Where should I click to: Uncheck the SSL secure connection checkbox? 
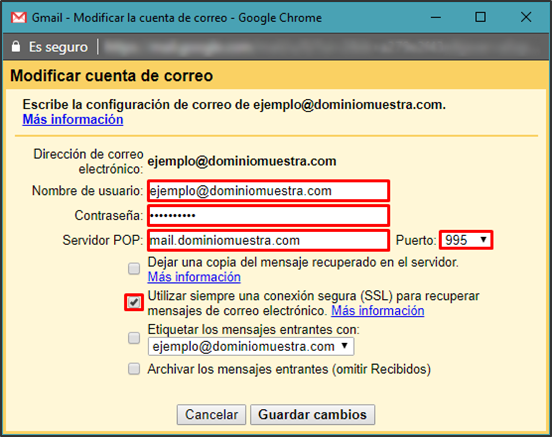pos(134,303)
